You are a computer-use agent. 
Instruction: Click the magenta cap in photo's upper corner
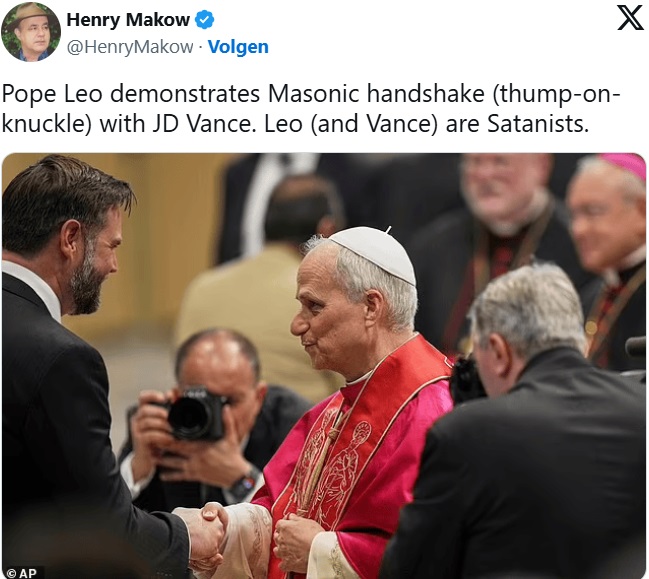[625, 163]
